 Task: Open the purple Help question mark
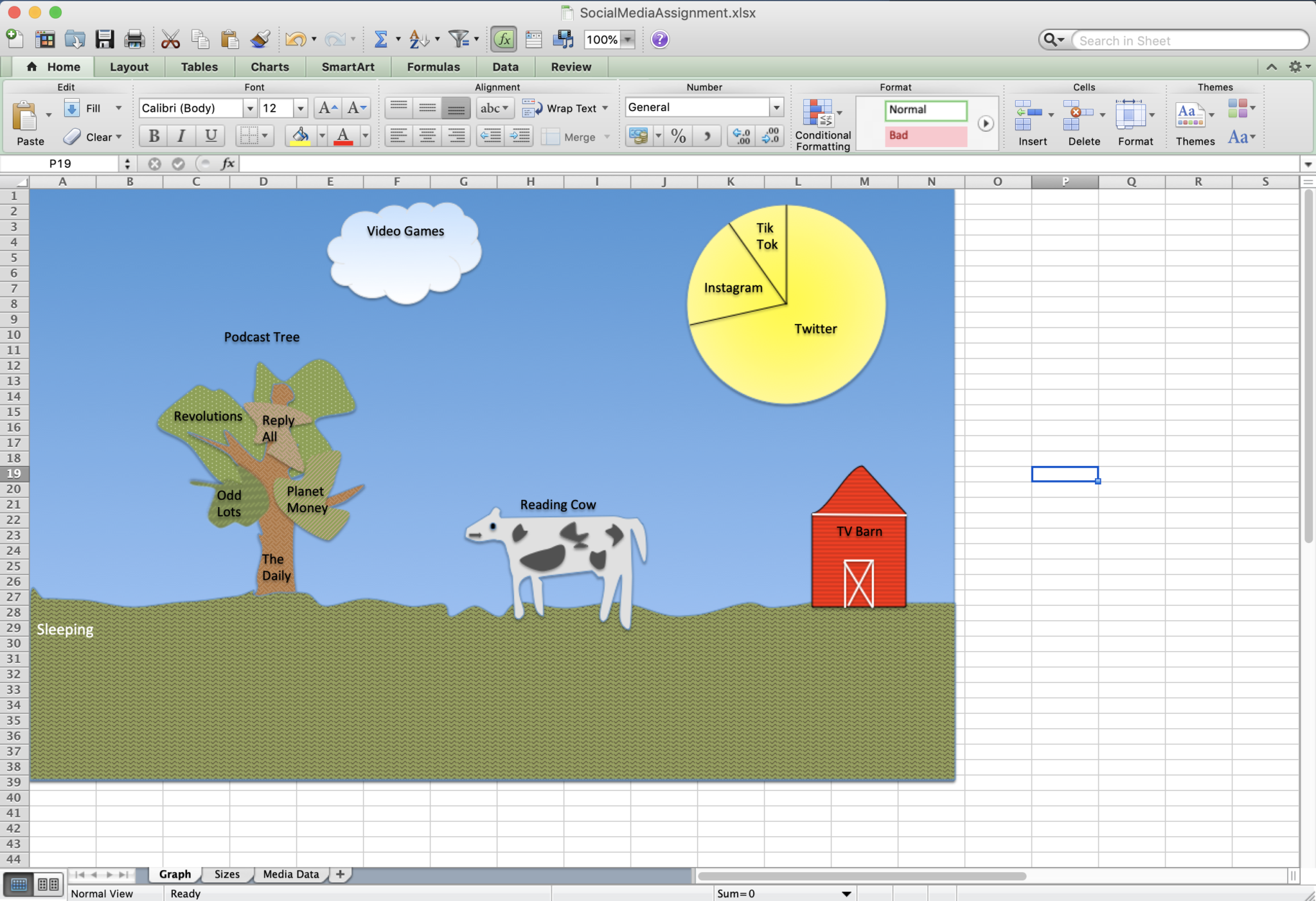659,40
